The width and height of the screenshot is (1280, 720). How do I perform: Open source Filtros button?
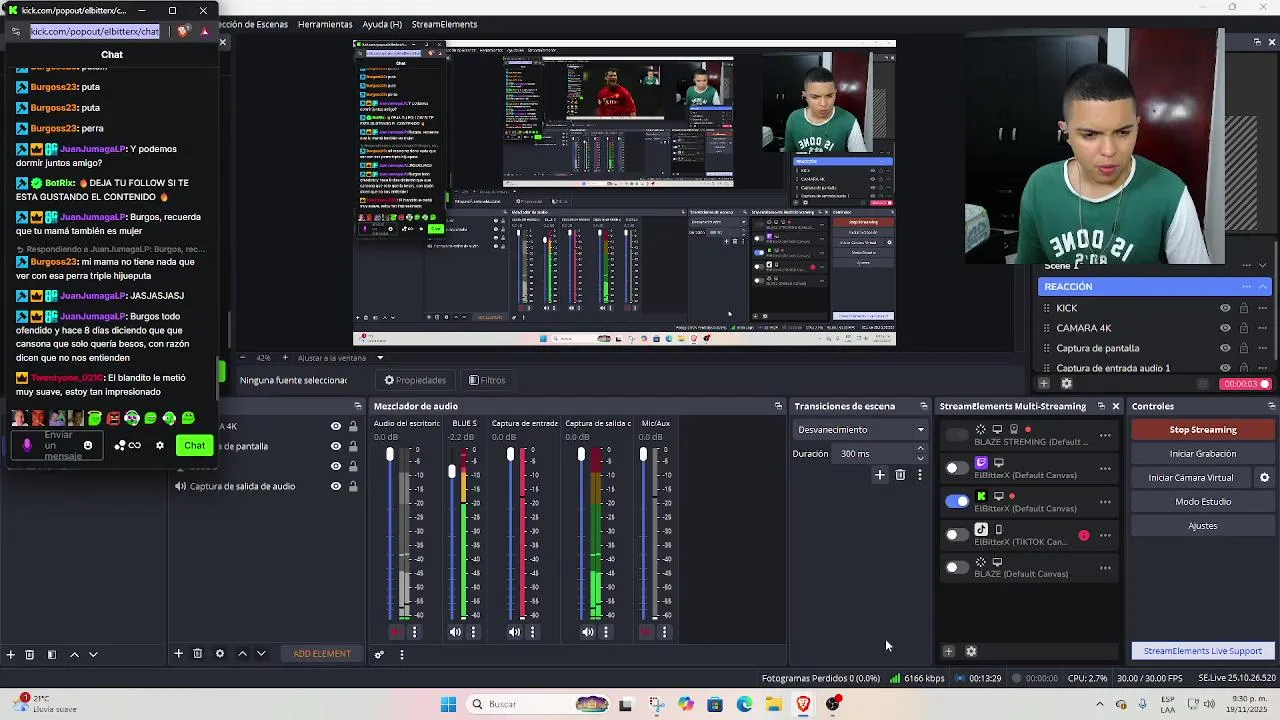[x=487, y=380]
